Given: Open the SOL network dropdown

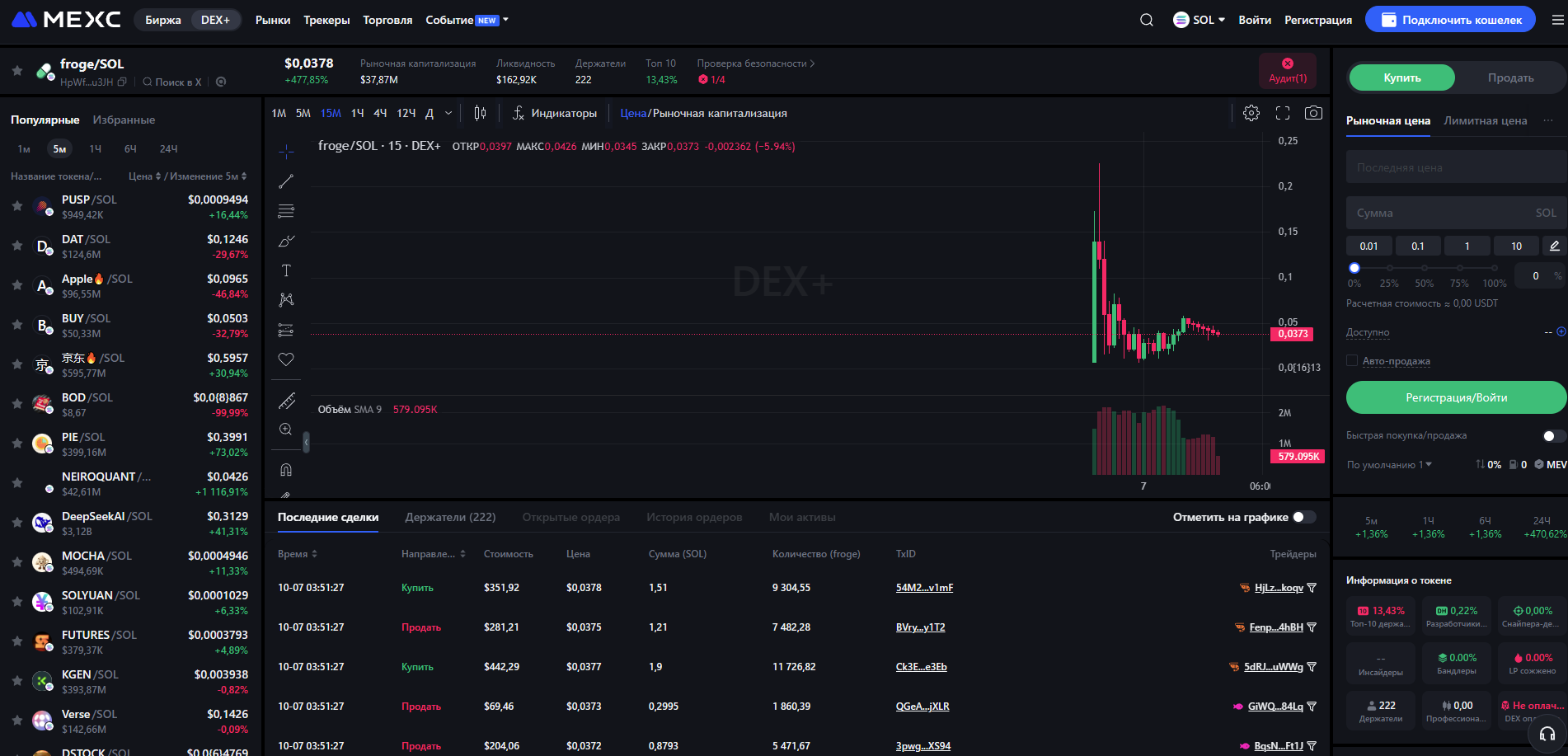Looking at the screenshot, I should coord(1199,20).
